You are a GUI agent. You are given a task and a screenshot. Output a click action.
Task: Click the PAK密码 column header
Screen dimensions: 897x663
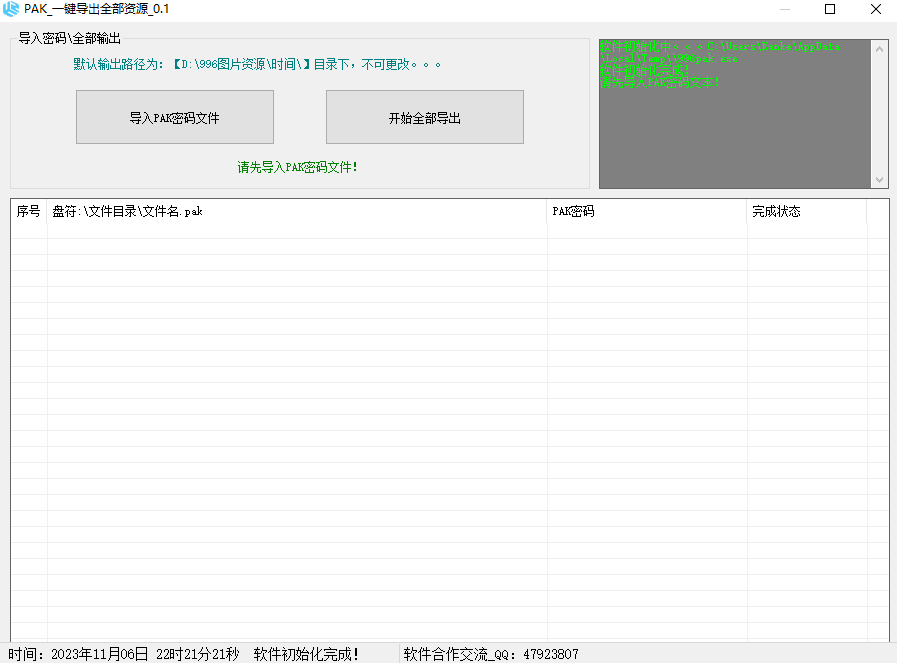pos(647,211)
